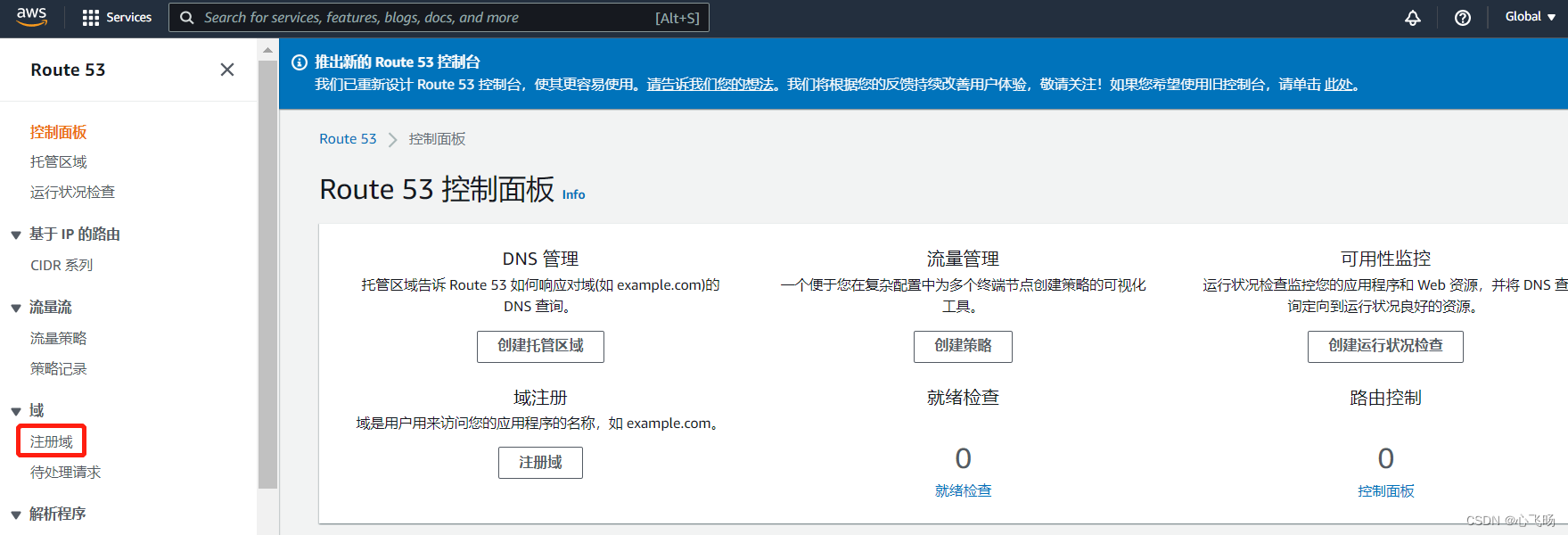Screen dimensions: 1568x535
Task: Click 请告诉我们您的想法 feedback link
Action: [710, 85]
